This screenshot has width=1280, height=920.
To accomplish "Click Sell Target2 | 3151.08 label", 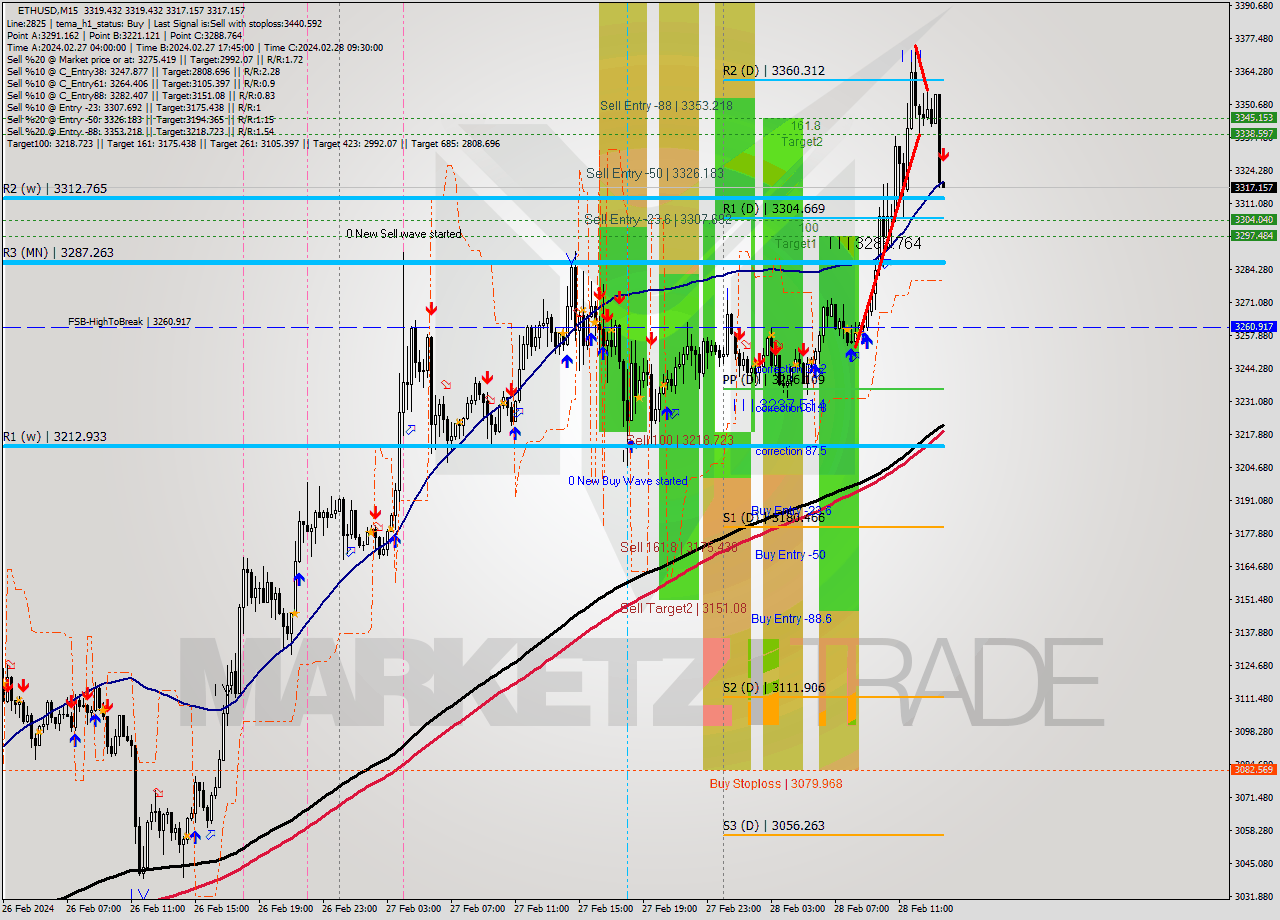I will (683, 608).
